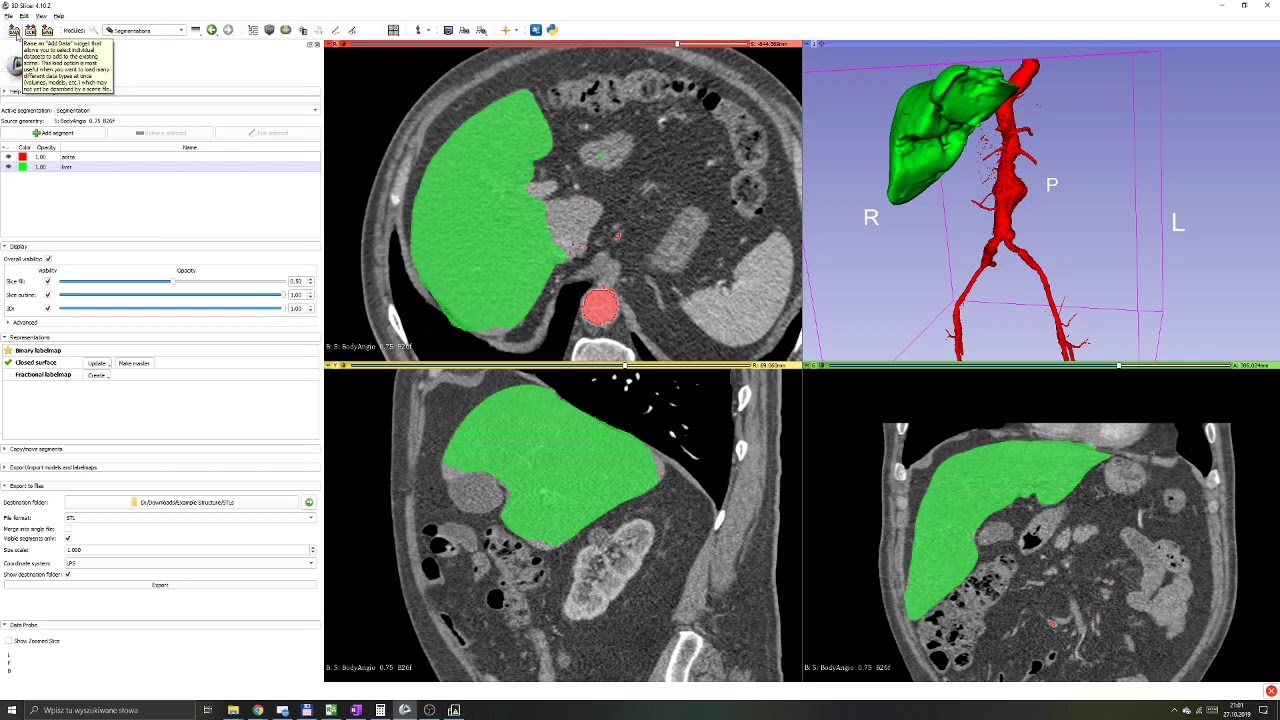
Task: Open File format STL dropdown
Action: click(x=190, y=518)
